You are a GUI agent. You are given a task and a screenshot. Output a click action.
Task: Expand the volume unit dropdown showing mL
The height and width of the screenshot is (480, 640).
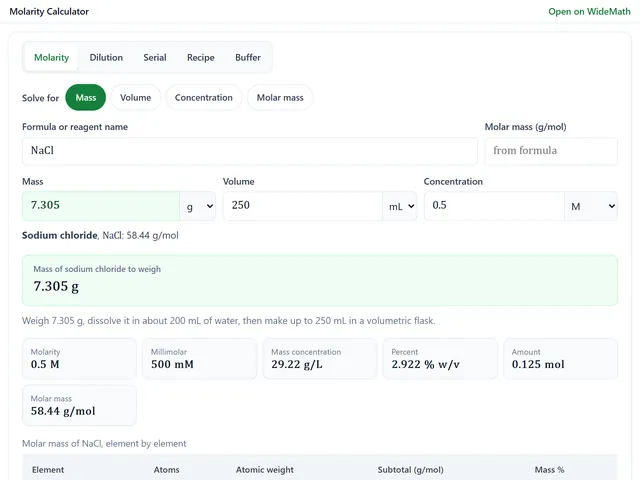400,206
